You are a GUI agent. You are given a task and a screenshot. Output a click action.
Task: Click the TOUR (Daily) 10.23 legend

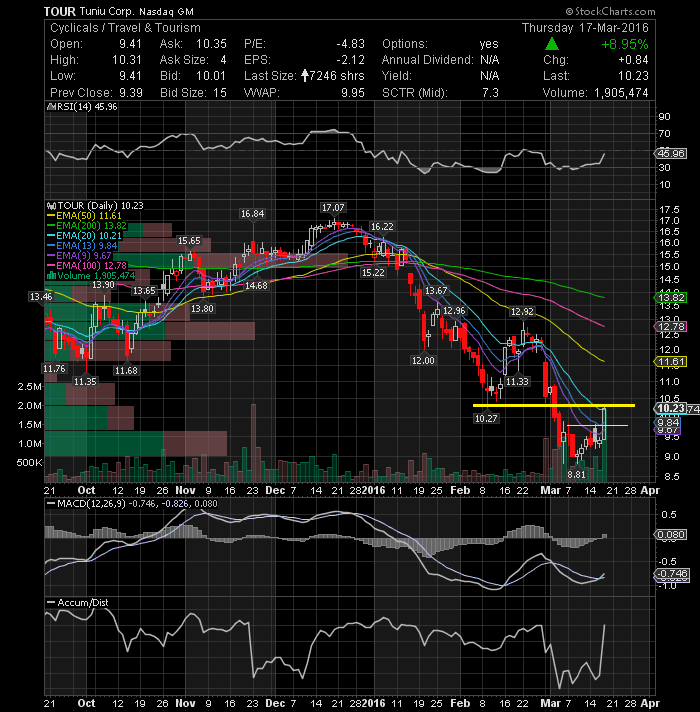click(x=95, y=206)
